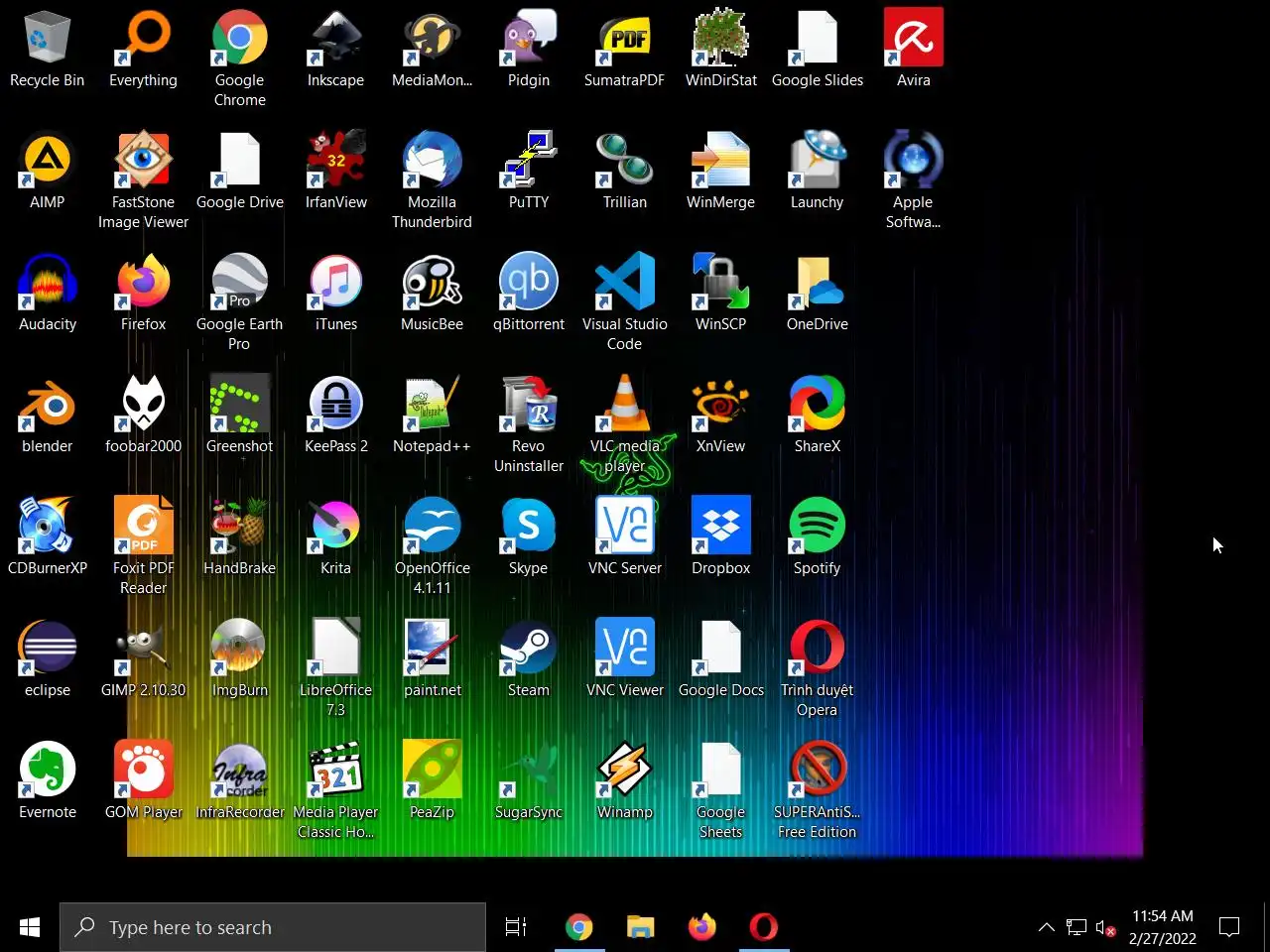The width and height of the screenshot is (1270, 952).
Task: Select the WinDirStat tree icon
Action: pos(721,40)
